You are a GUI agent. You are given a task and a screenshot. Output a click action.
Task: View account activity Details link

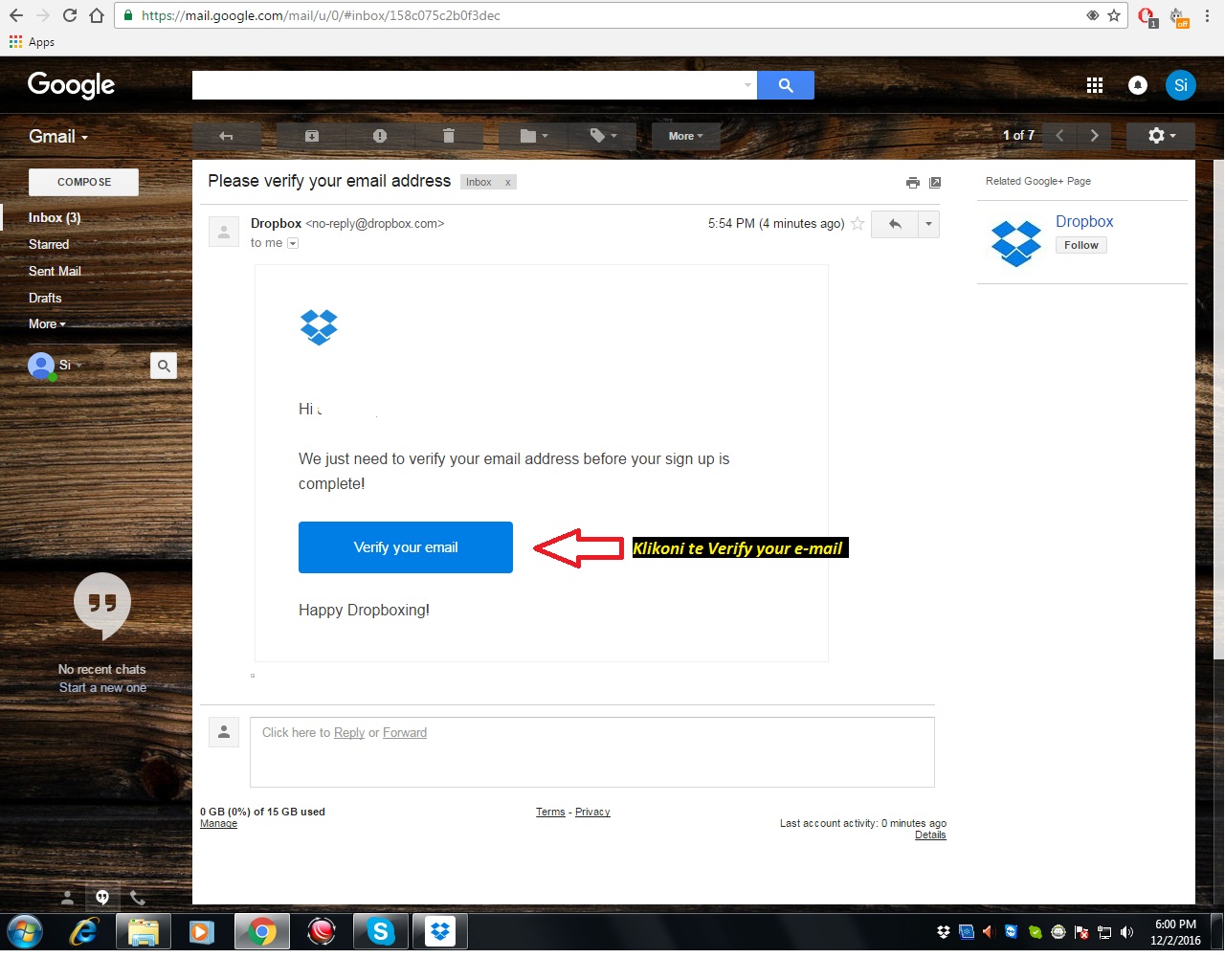coord(930,835)
